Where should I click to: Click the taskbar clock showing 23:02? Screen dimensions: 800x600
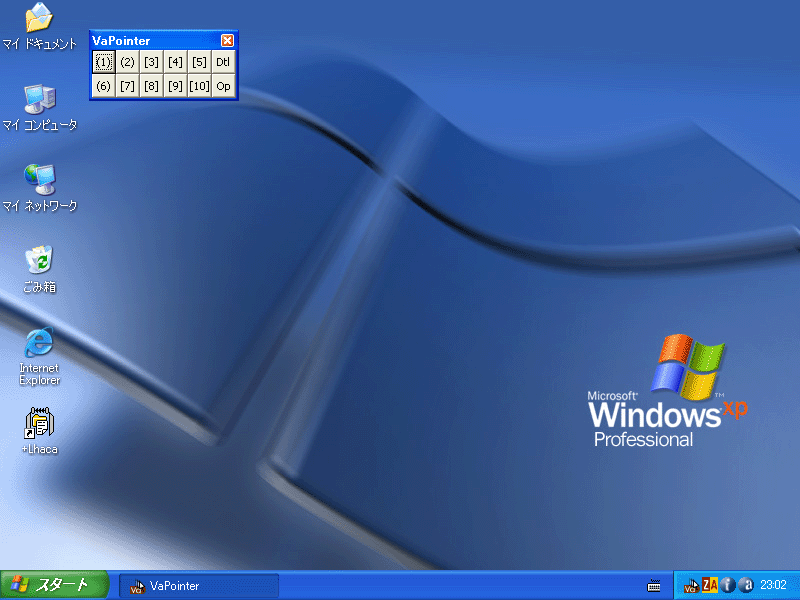coord(774,586)
